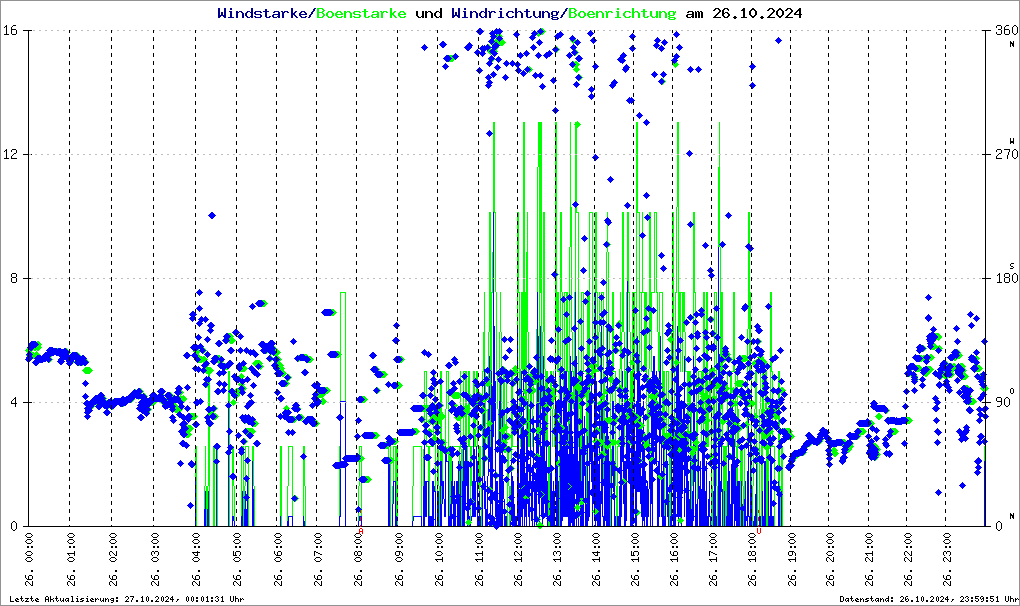Click the '26. 22:00' time axis label
This screenshot has width=1020, height=606.
(907, 559)
